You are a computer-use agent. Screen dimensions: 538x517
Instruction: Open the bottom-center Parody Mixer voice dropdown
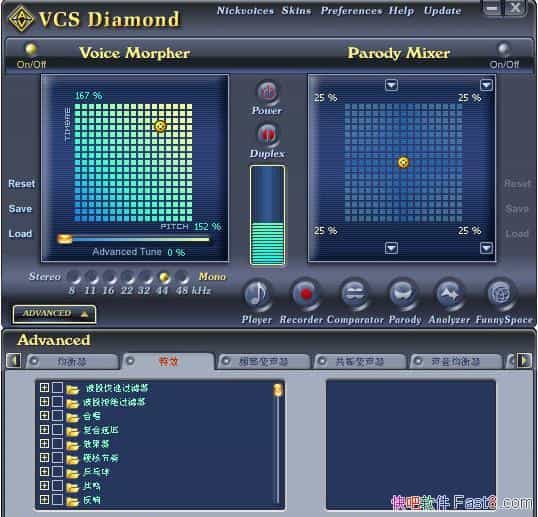coord(391,248)
